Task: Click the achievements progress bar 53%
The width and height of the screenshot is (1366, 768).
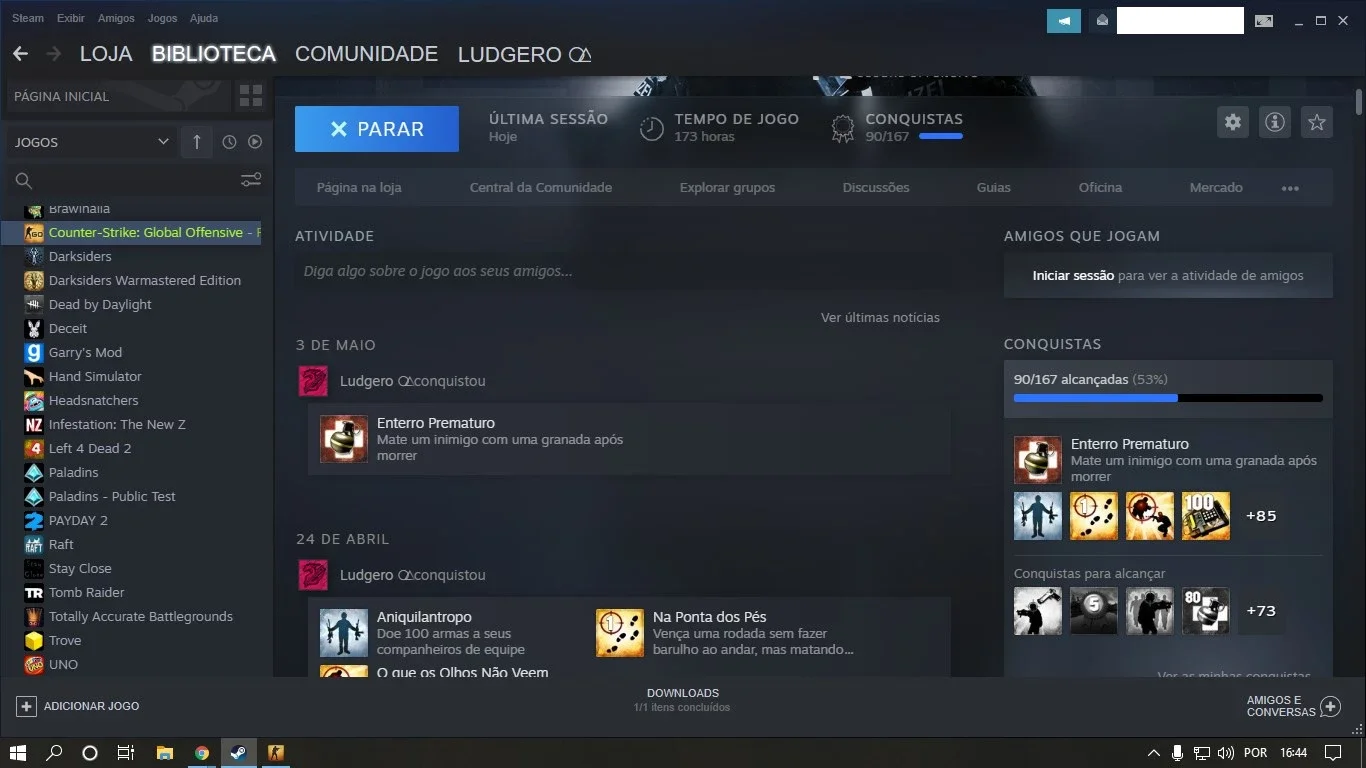Action: (1168, 398)
